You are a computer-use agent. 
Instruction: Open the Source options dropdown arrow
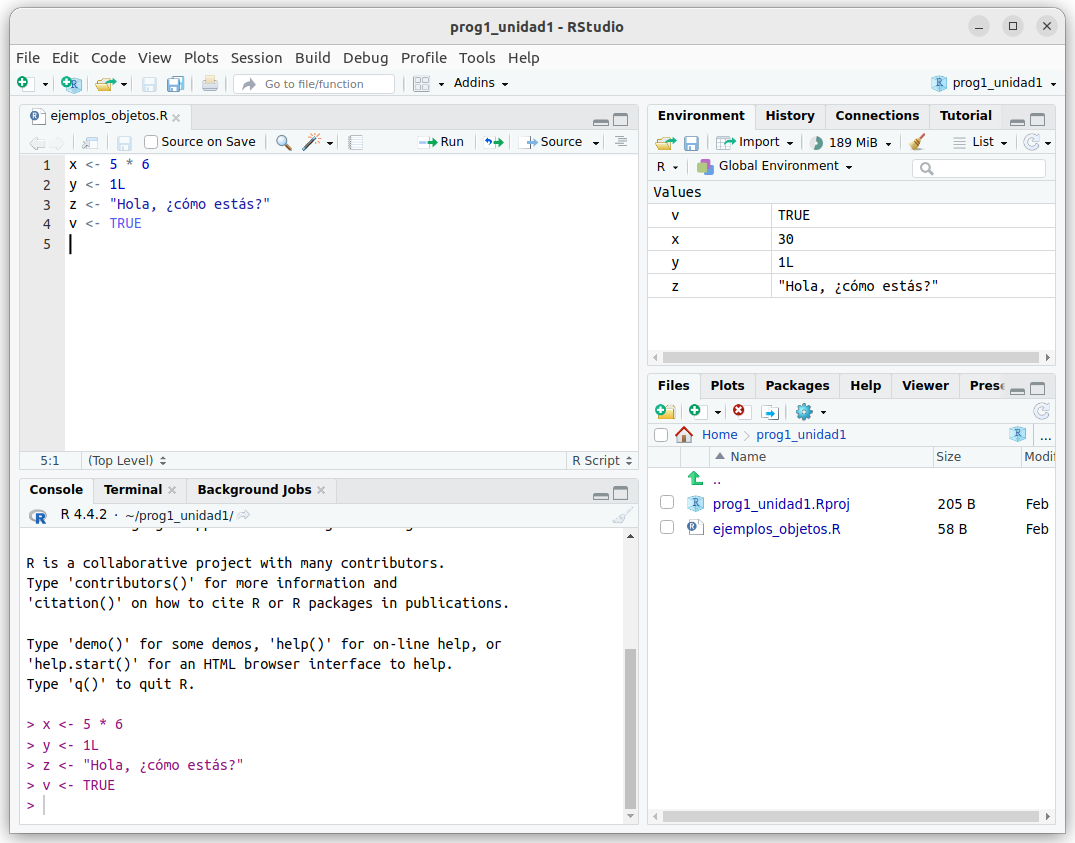tap(596, 143)
